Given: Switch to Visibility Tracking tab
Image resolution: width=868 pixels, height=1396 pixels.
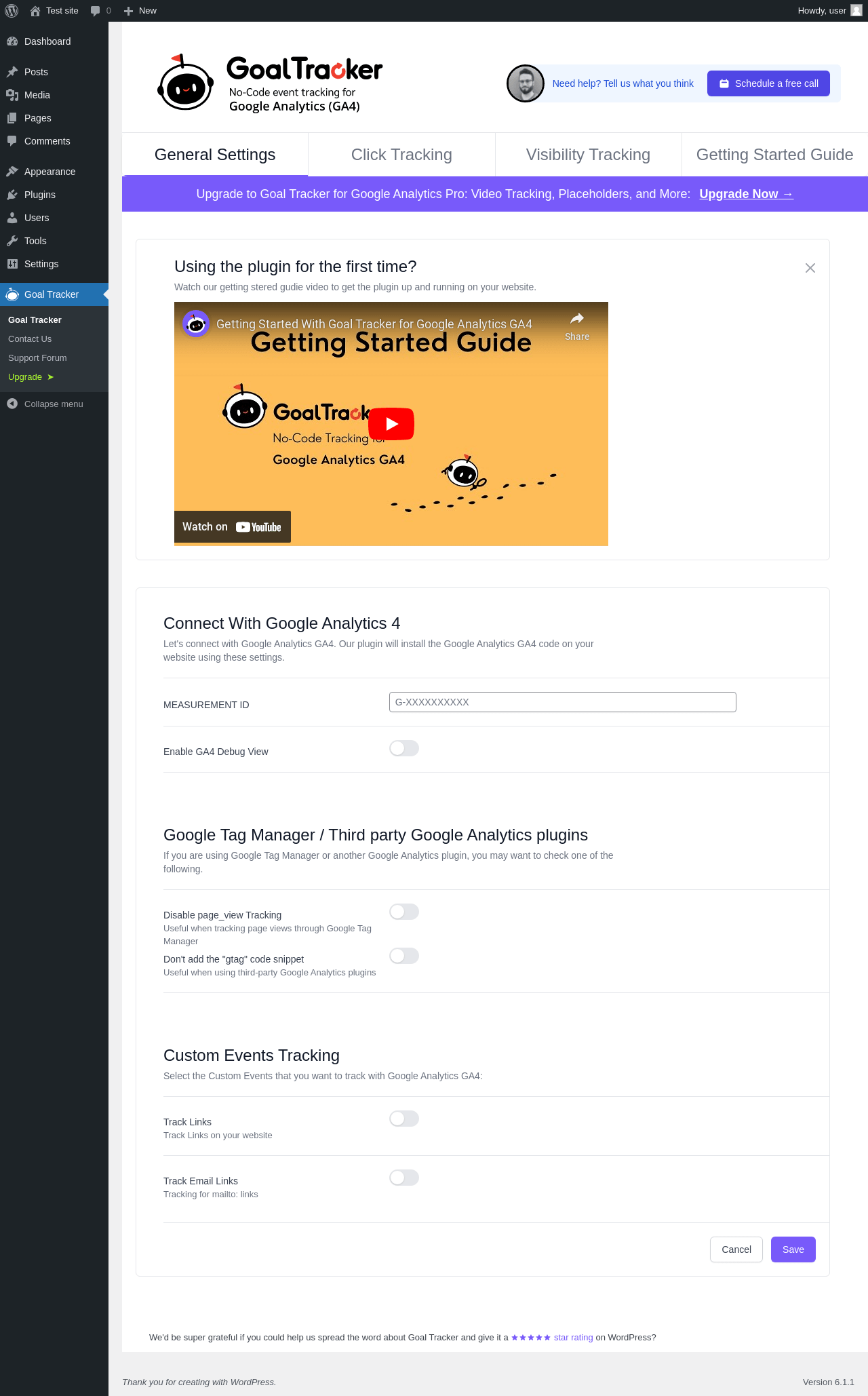Looking at the screenshot, I should (588, 155).
